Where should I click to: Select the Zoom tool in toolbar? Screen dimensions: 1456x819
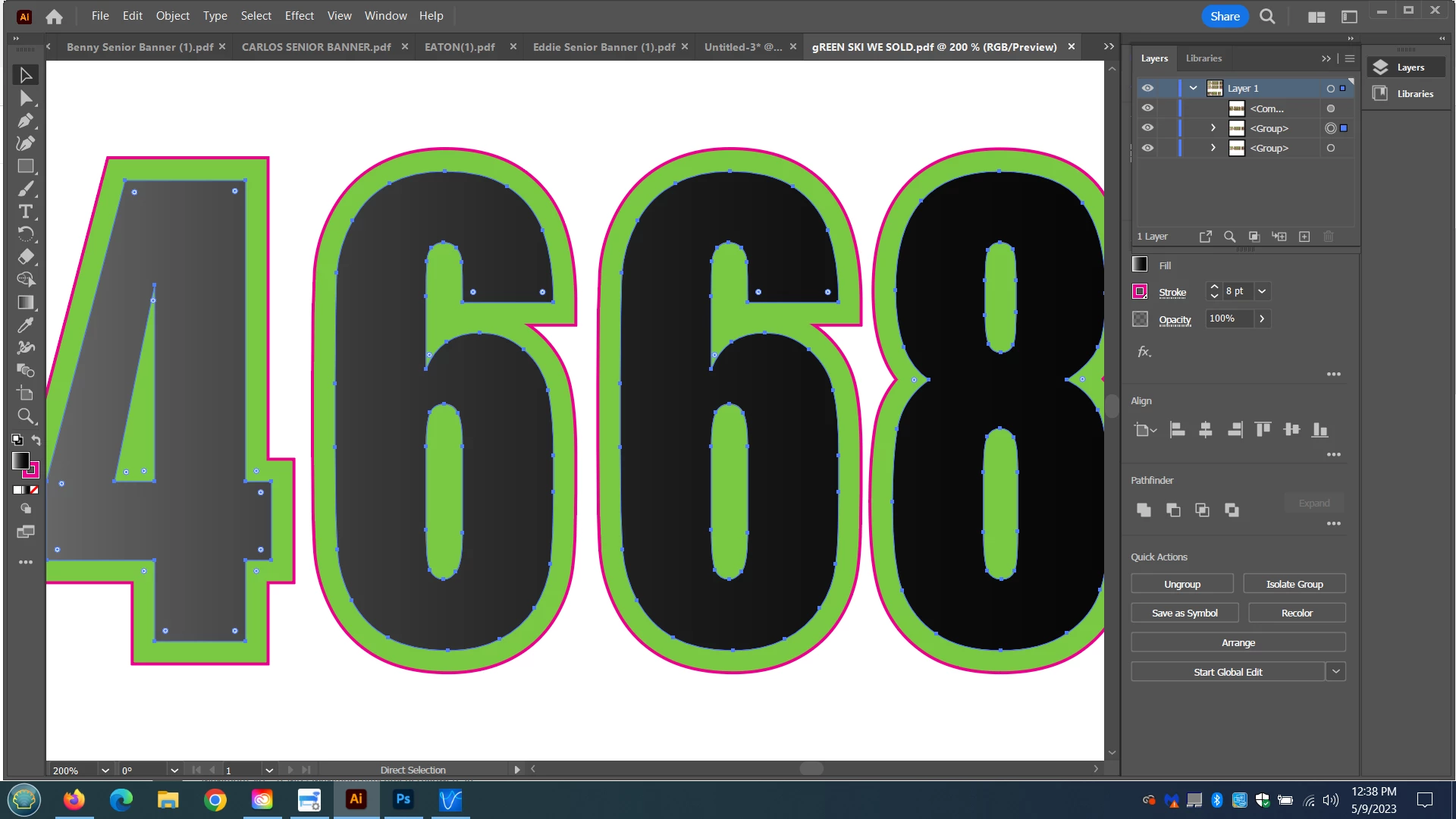(25, 416)
